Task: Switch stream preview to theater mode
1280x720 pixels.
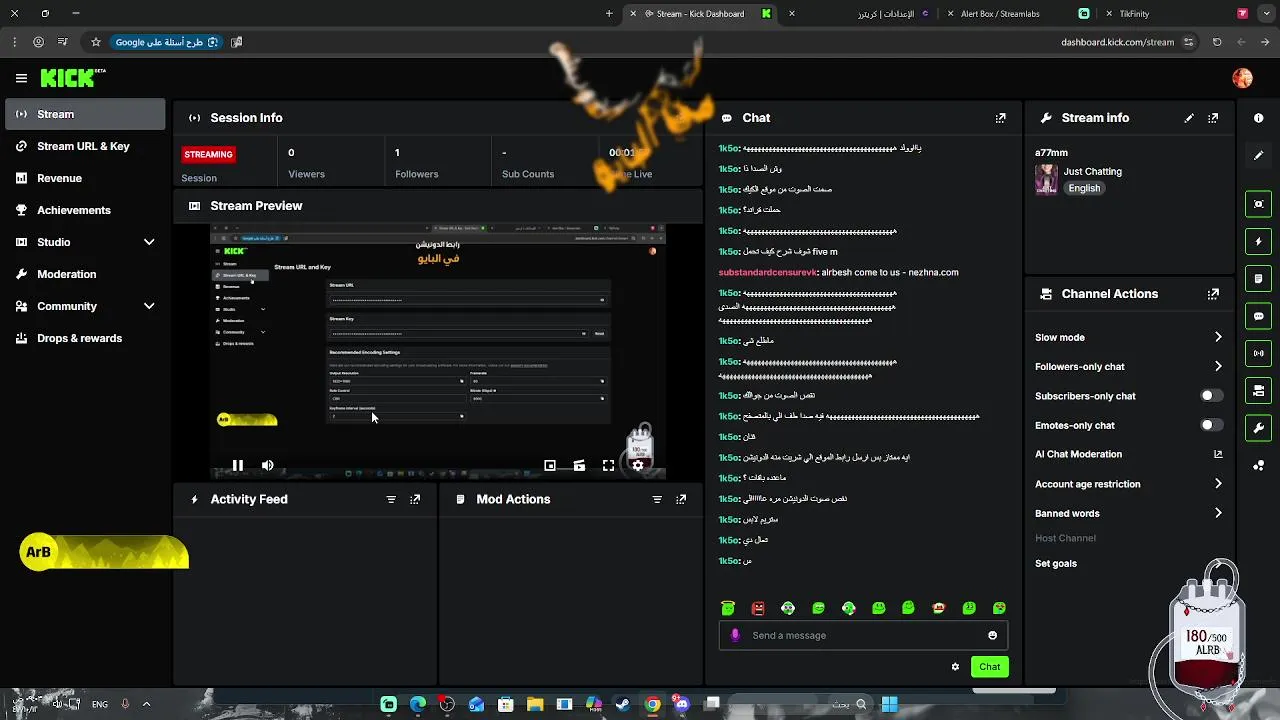Action: coord(579,465)
